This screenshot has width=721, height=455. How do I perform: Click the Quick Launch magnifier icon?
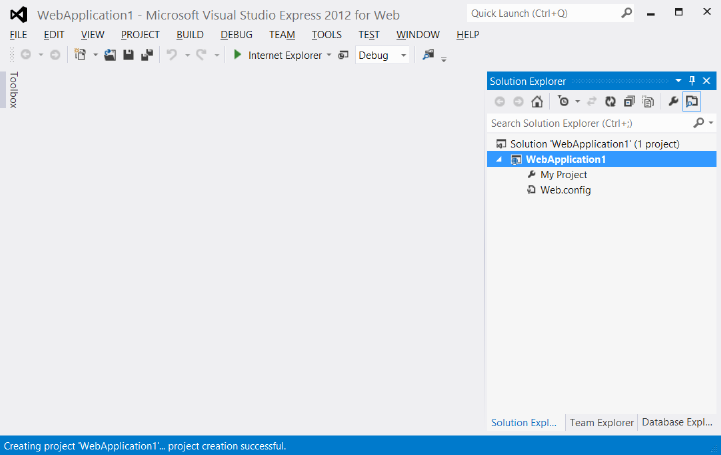pyautogui.click(x=626, y=13)
